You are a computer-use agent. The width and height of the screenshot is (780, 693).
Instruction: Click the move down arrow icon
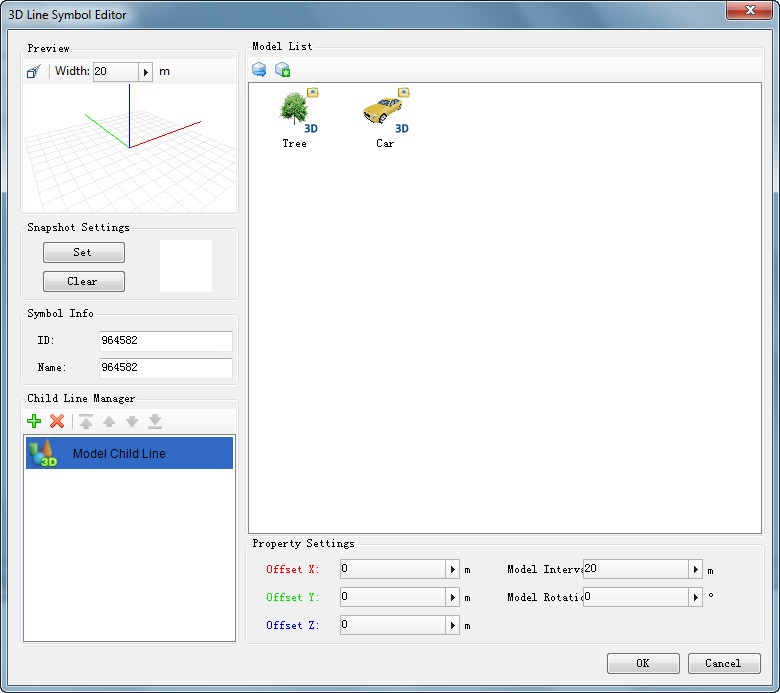click(x=132, y=421)
